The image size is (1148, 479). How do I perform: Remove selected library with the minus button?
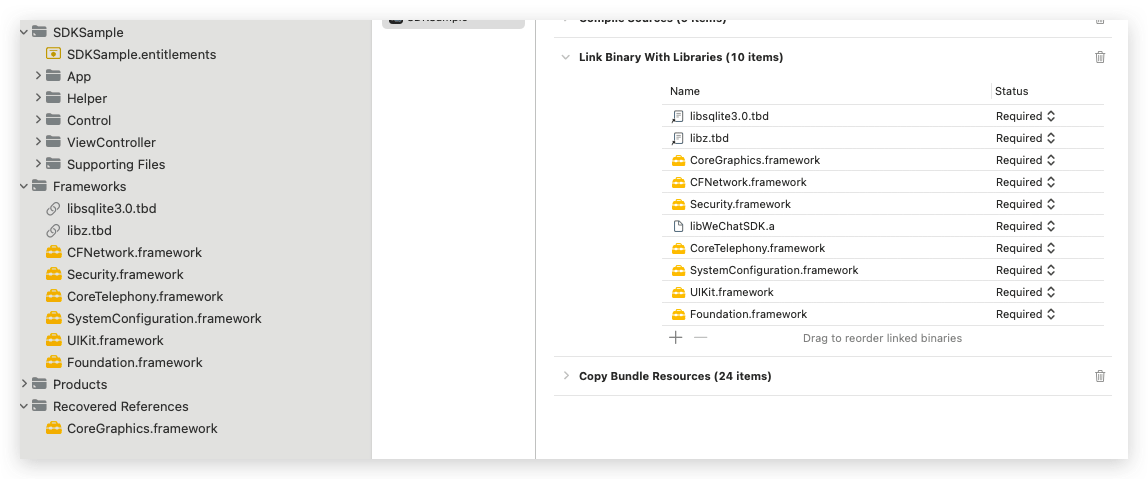click(701, 338)
